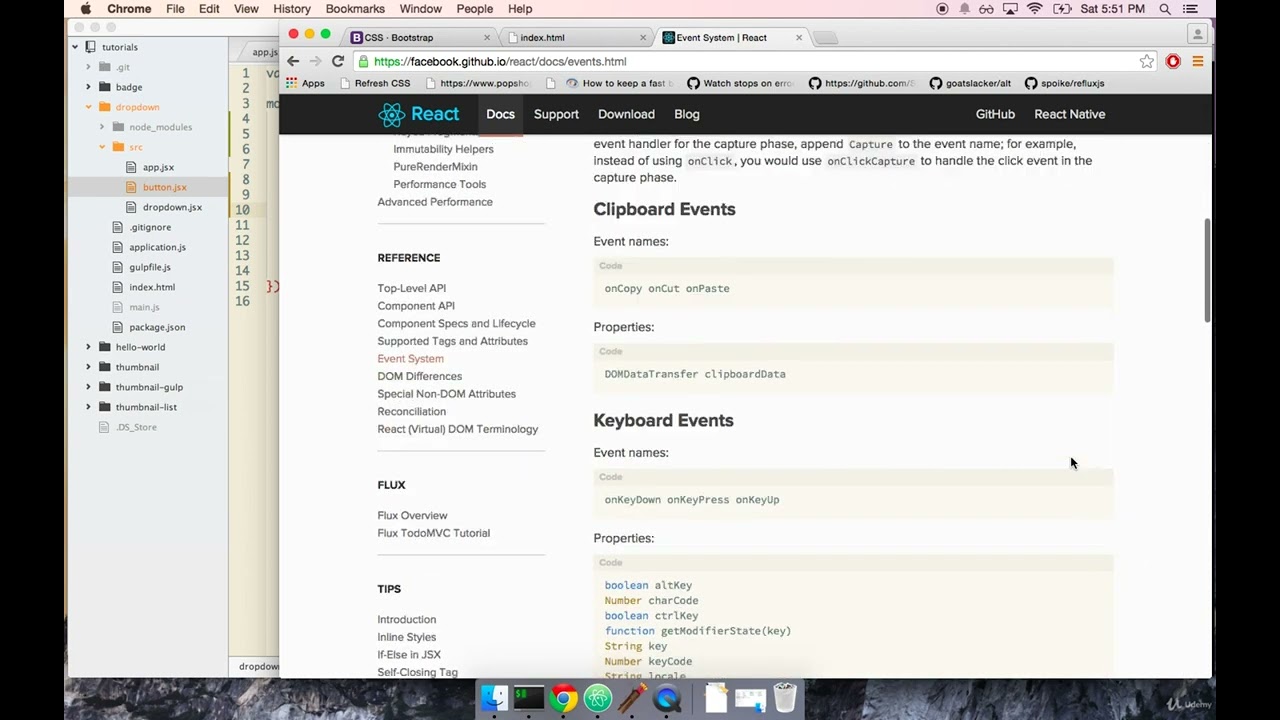Open the arrow-shaped app in the Dock
Image resolution: width=1280 pixels, height=720 pixels.
point(632,698)
